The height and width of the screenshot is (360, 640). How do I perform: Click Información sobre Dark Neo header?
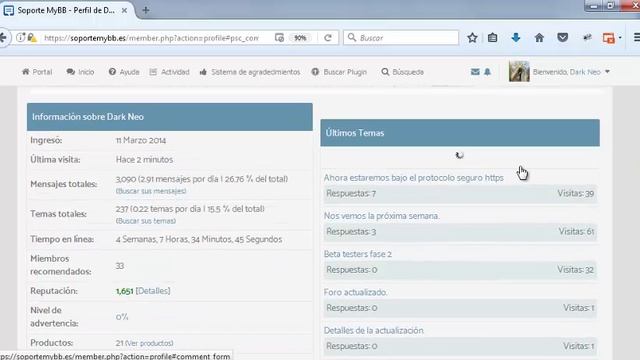170,117
